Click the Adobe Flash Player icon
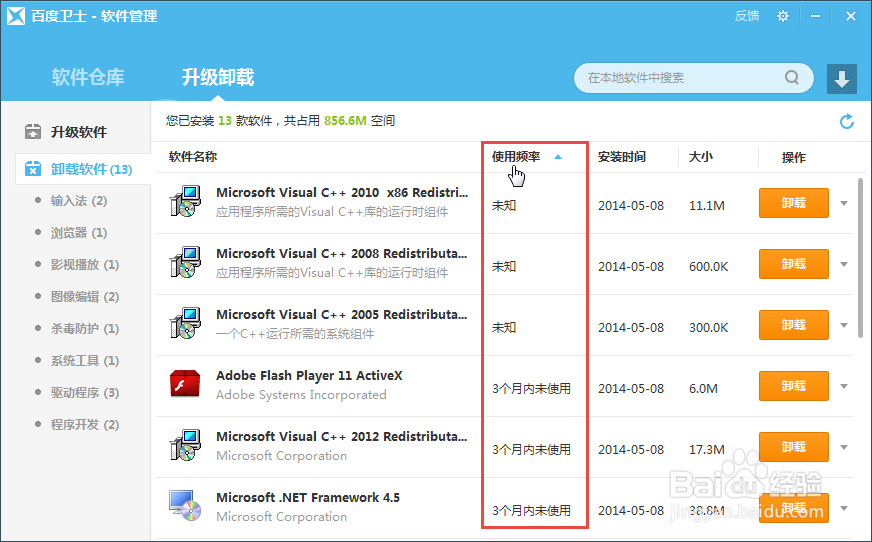Screen dimensions: 872x542 click(x=185, y=384)
